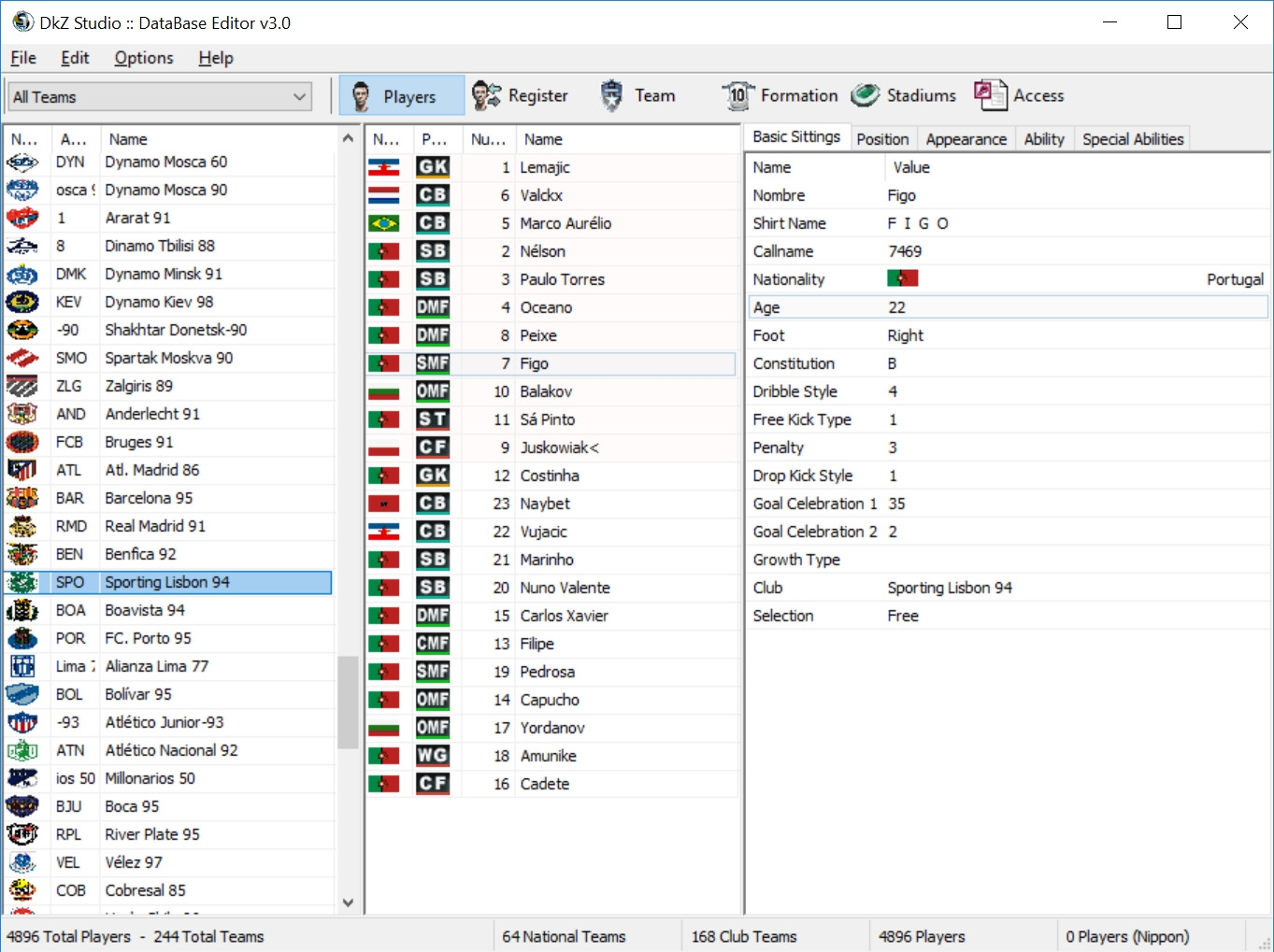This screenshot has width=1274, height=952.
Task: Click the Brazil flag beside Marco Aurélio
Action: 384,223
